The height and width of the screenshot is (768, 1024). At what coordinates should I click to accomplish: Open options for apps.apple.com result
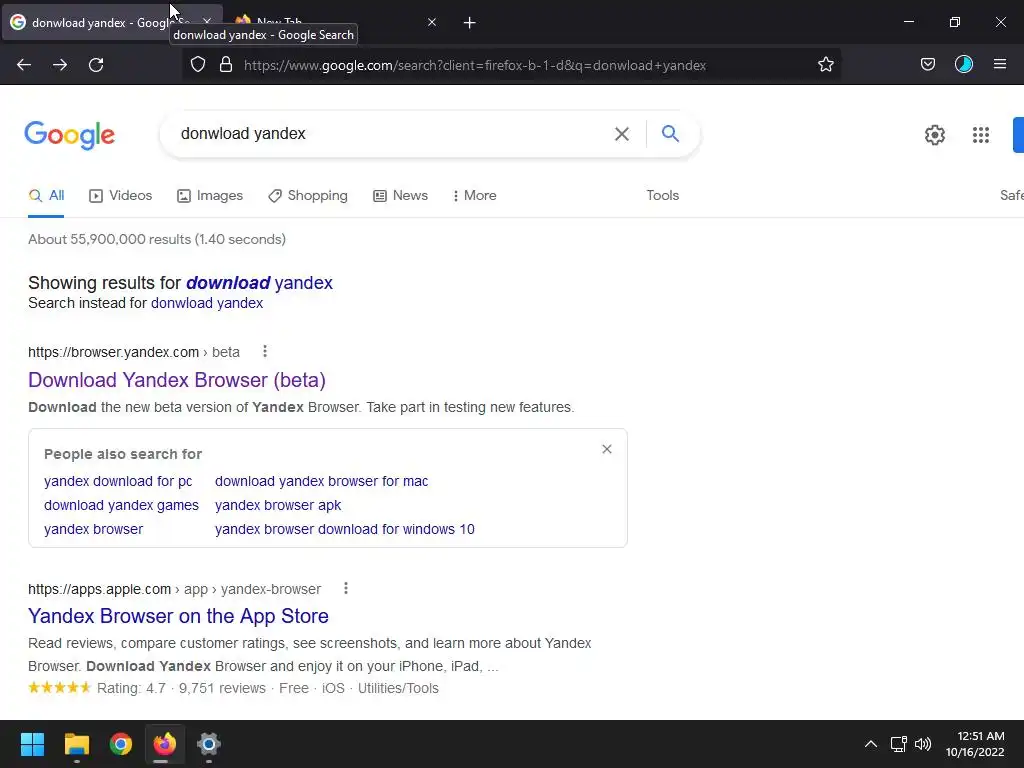coord(345,588)
